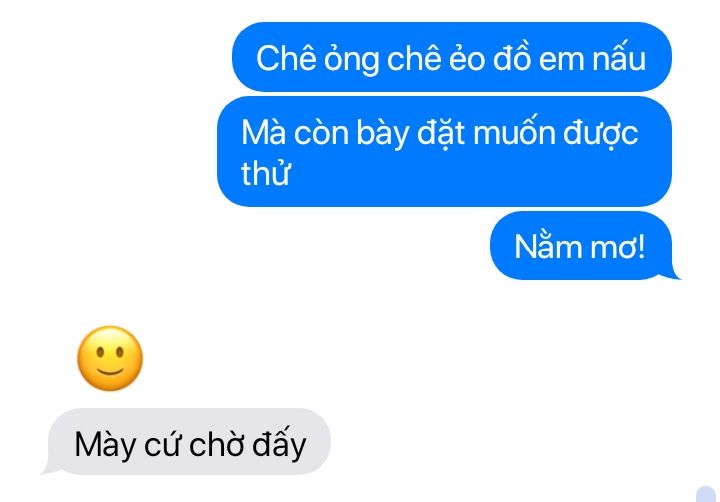This screenshot has height=502, width=720.
Task: Select the 'Mà còn bày đặt muốn được thử' bubble
Action: coord(444,152)
